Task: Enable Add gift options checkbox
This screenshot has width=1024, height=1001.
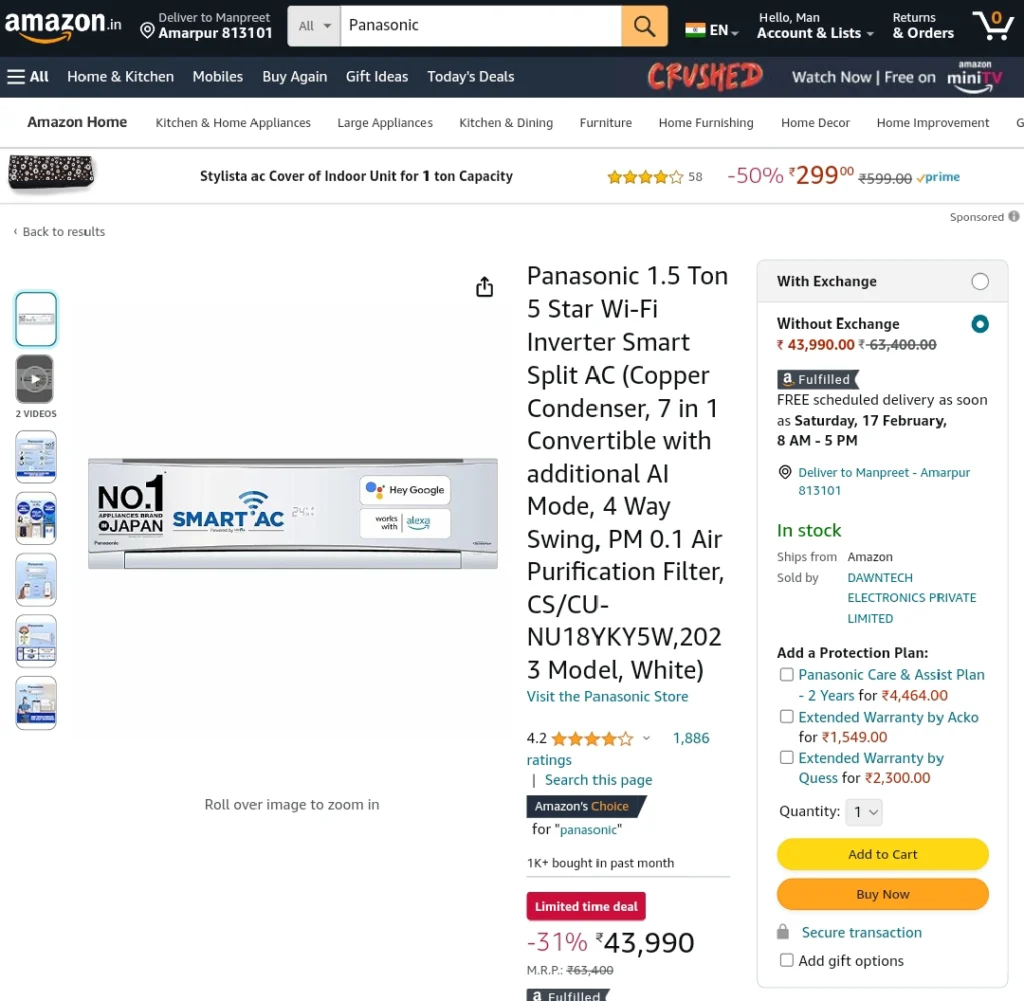Action: click(786, 960)
